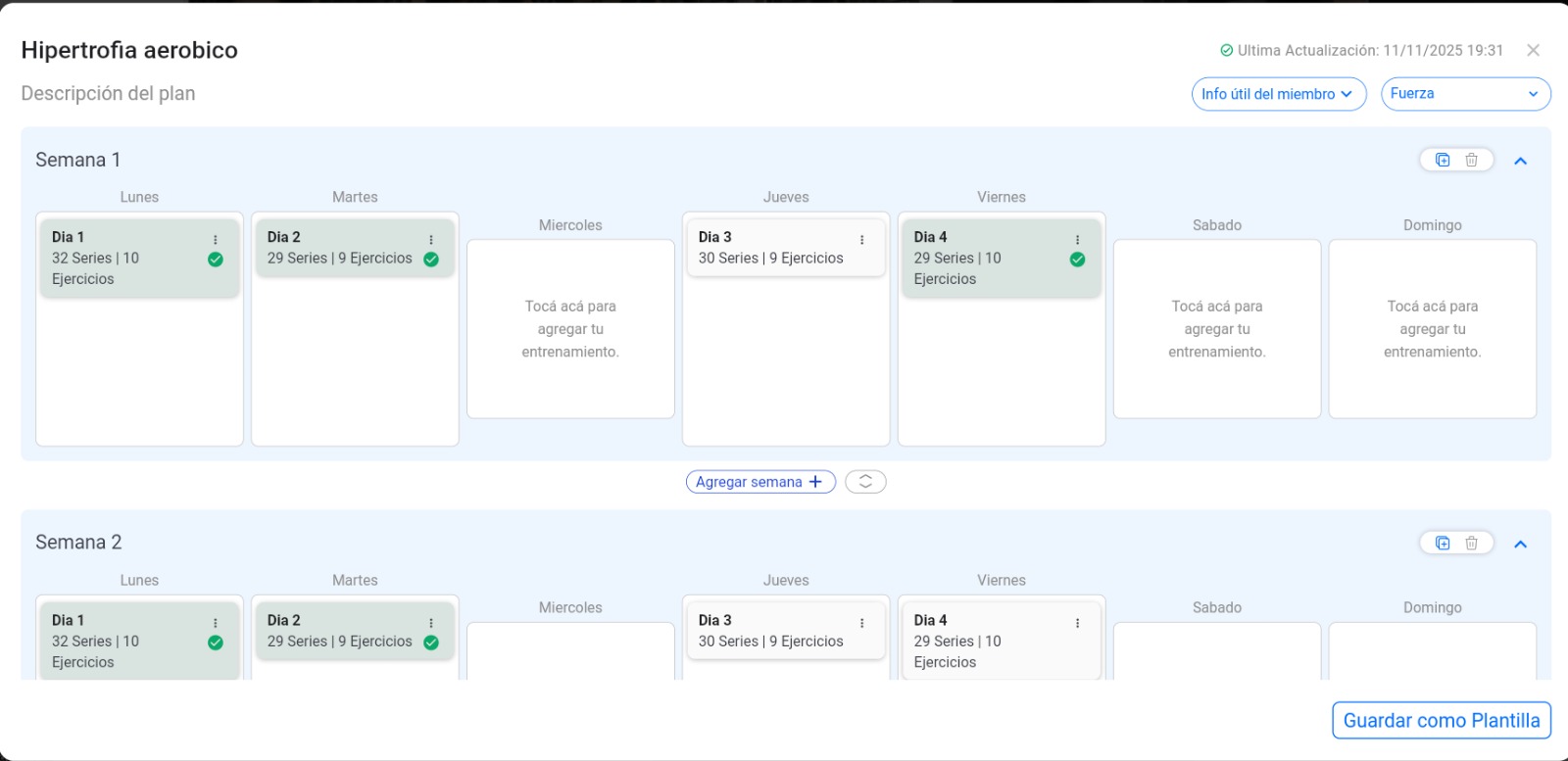Open three-dot menu for Dia 4 in Semana 2
1568x761 pixels.
[x=1077, y=623]
